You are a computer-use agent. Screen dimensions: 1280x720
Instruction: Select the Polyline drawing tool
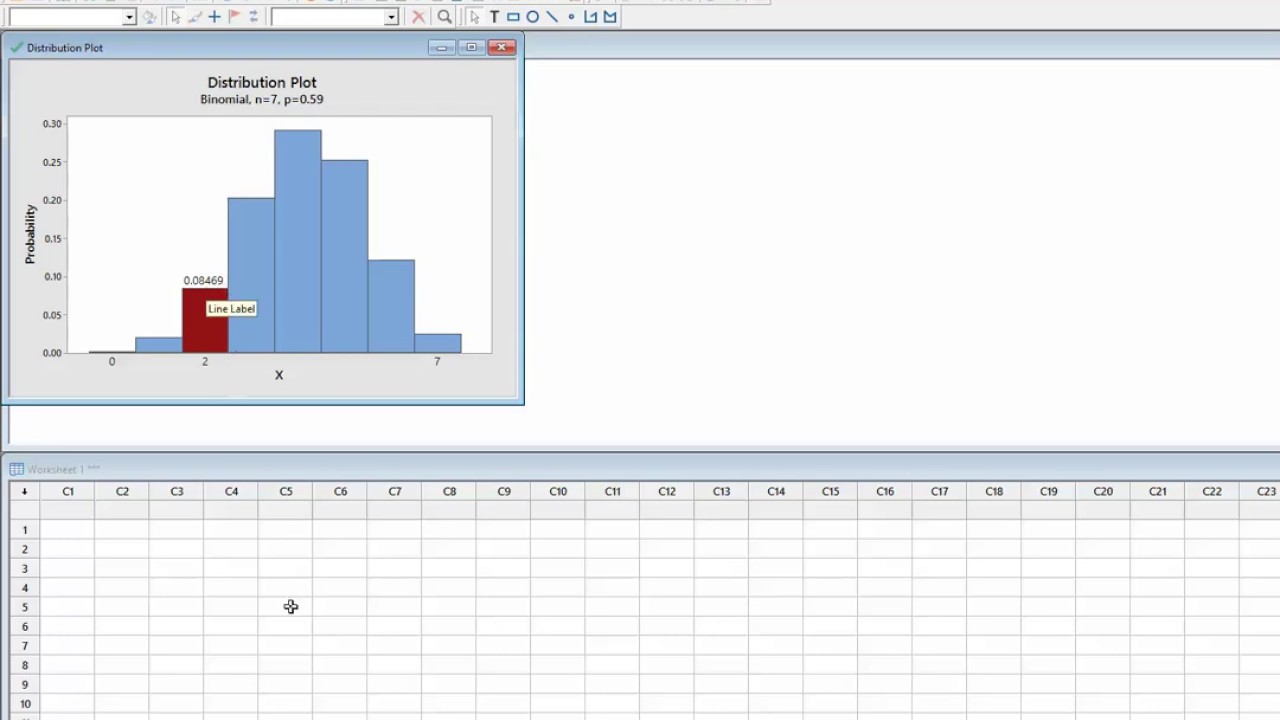pyautogui.click(x=590, y=17)
